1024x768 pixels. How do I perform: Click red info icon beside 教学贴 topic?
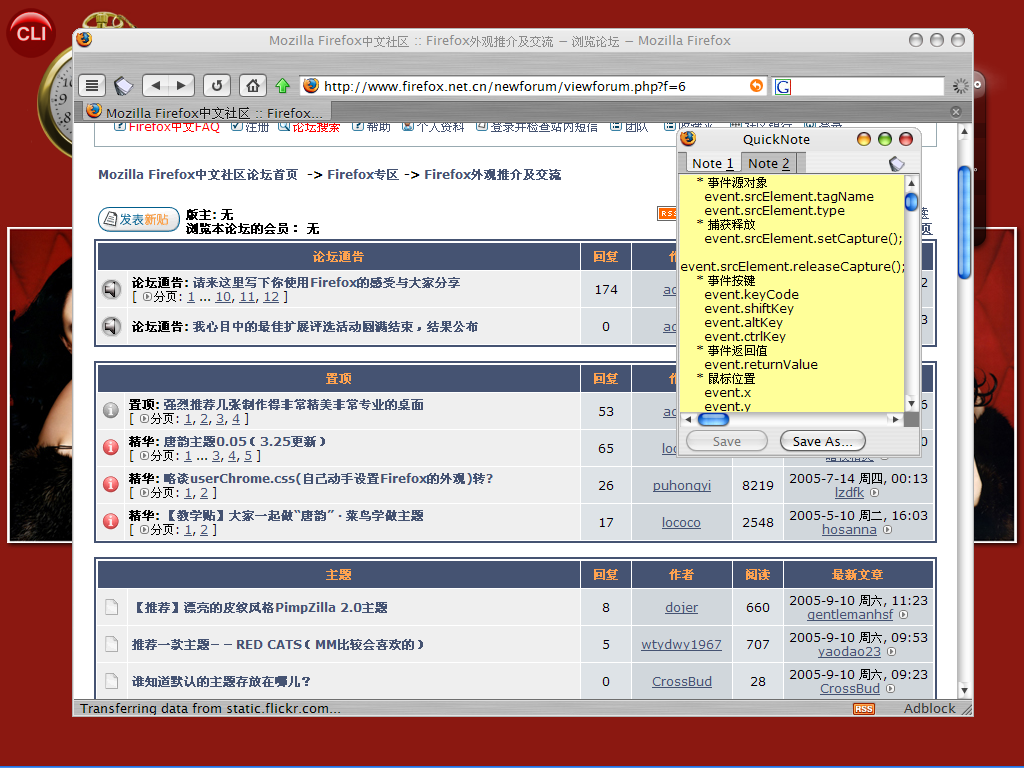(x=110, y=521)
